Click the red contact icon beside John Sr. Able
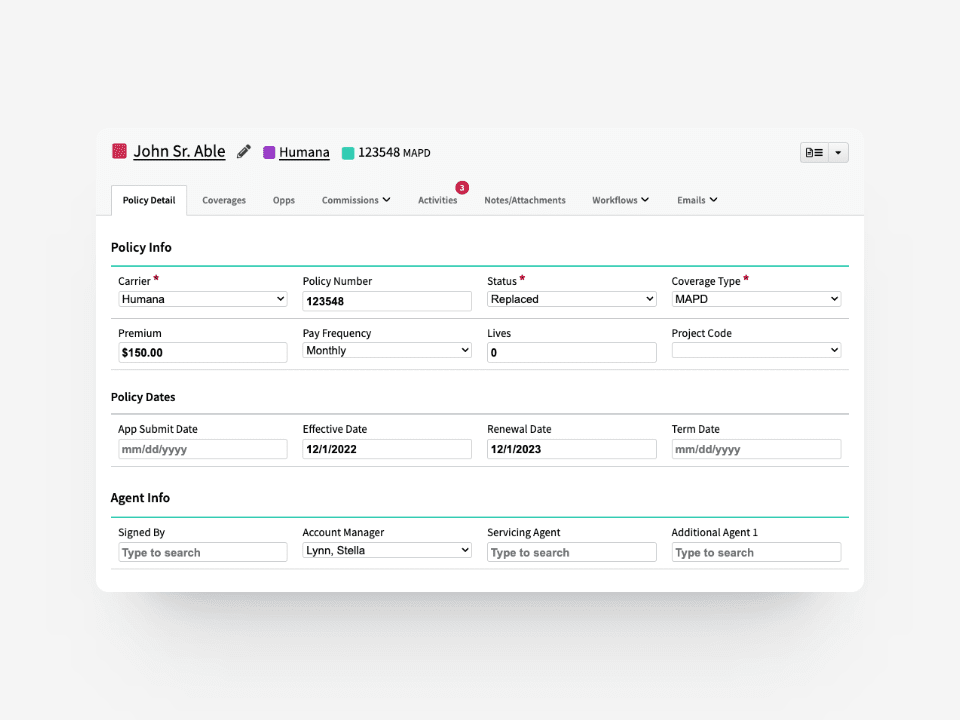960x720 pixels. tap(119, 151)
